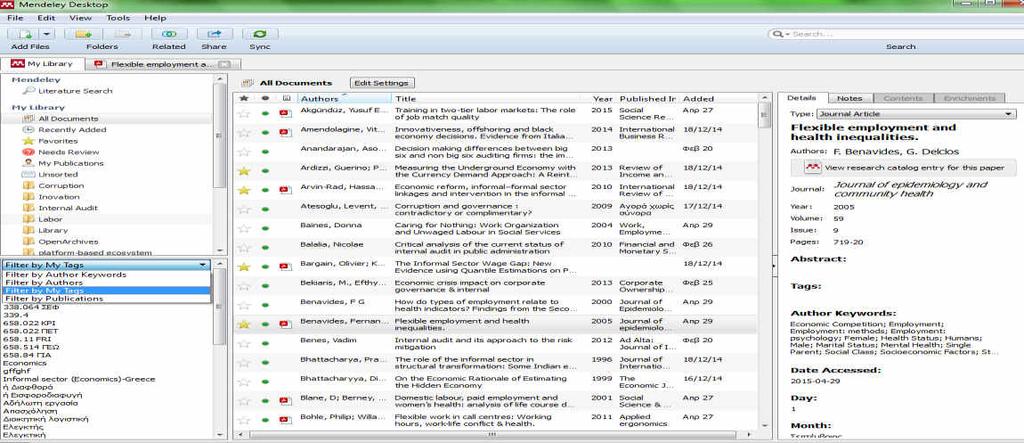
Task: Sort by the Title column header
Action: click(x=491, y=99)
